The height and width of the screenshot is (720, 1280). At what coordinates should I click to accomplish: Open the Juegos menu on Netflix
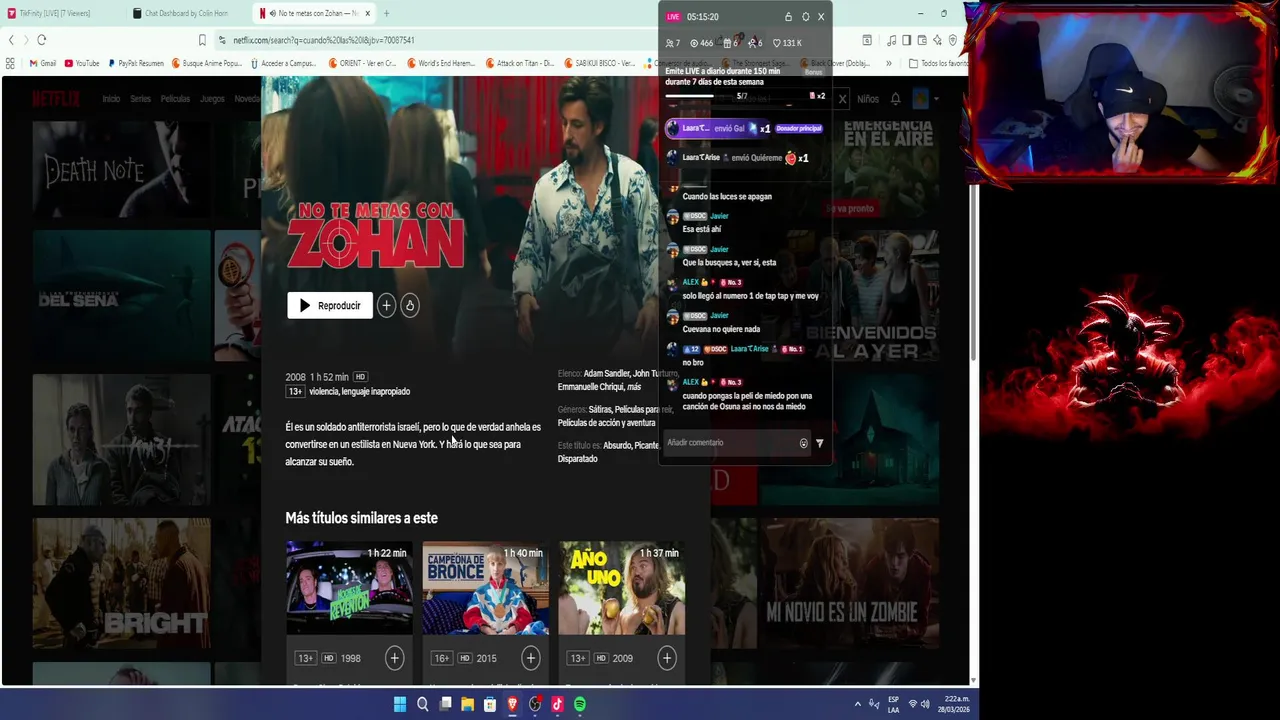(212, 99)
